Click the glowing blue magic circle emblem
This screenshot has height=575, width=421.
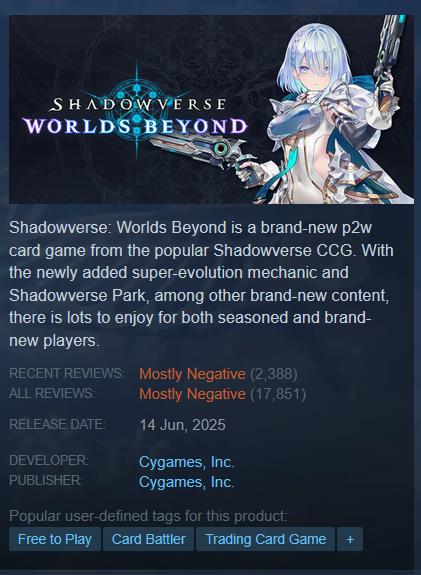(x=137, y=110)
